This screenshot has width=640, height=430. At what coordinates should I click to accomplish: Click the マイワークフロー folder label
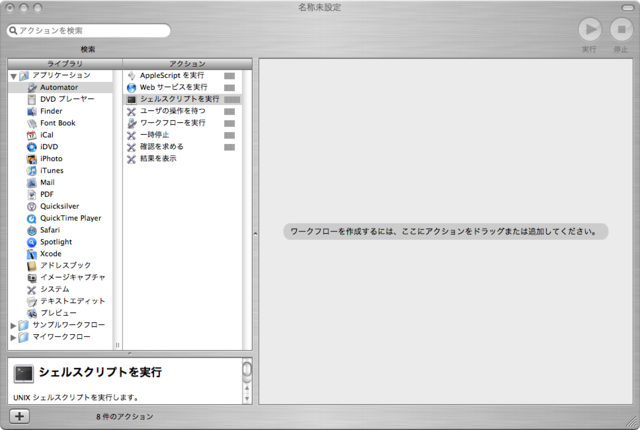click(61, 337)
